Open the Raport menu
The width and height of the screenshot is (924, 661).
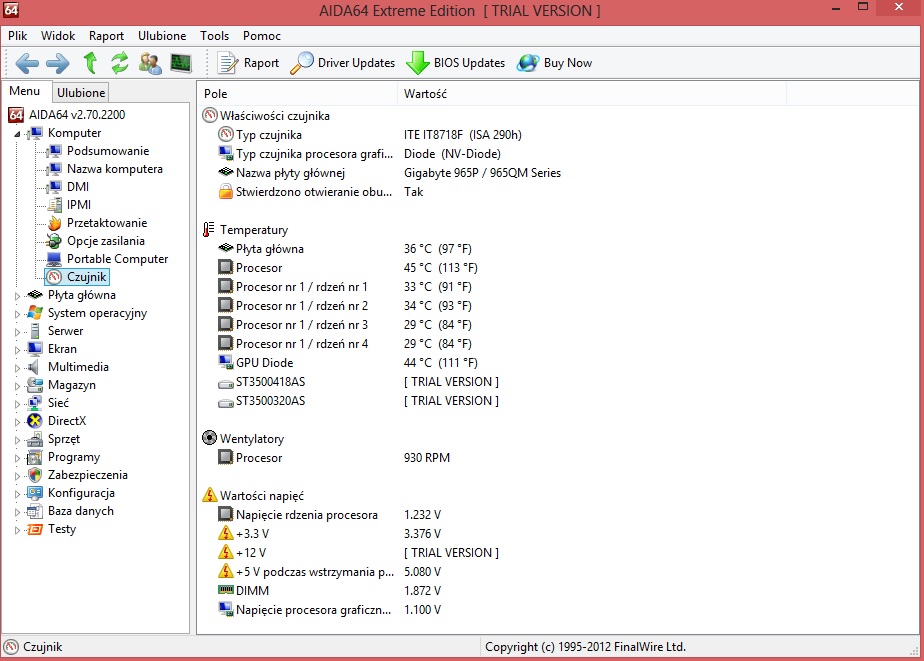point(106,36)
